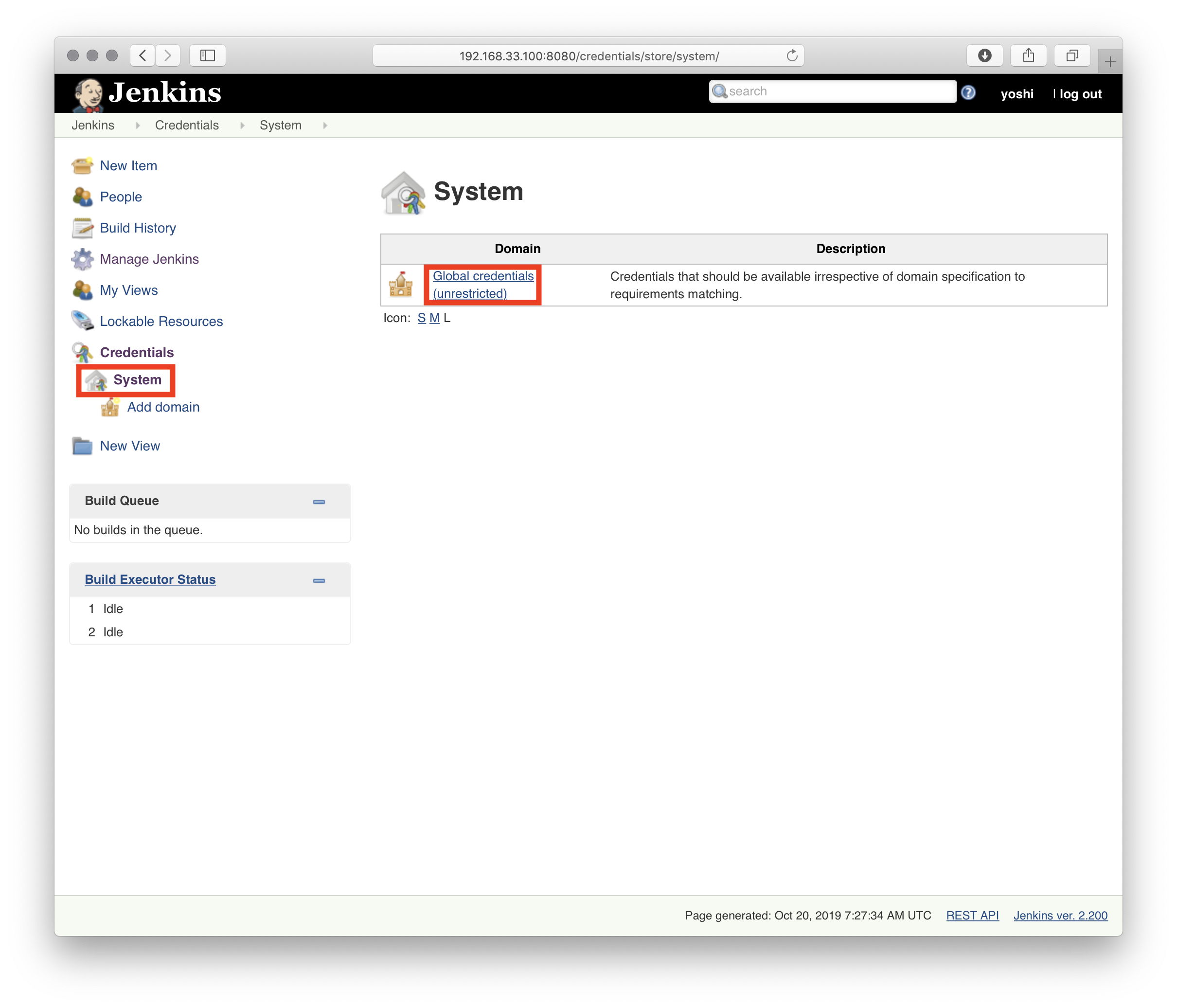This screenshot has height=1008, width=1177.
Task: Click the Jenkins butler logo icon
Action: (88, 94)
